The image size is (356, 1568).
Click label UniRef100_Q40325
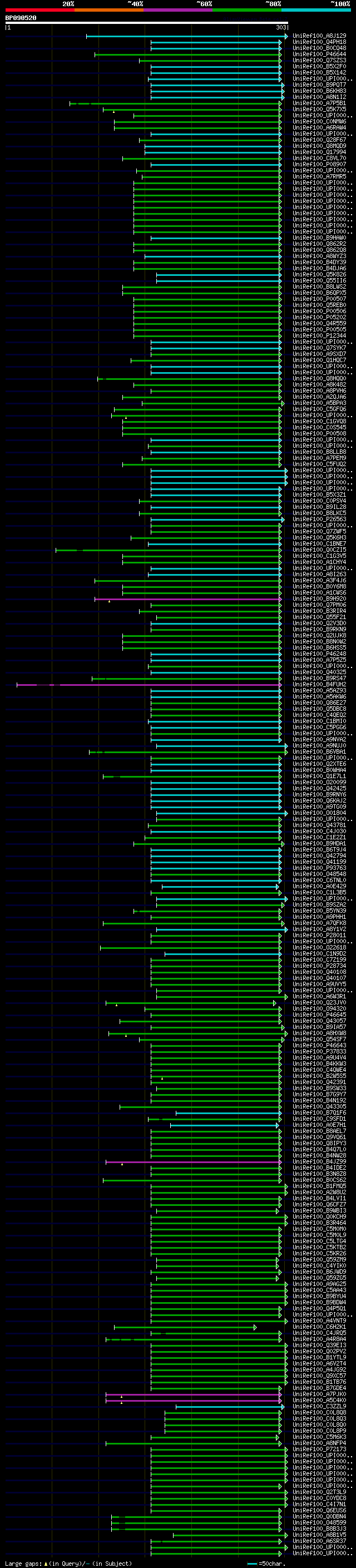(319, 672)
